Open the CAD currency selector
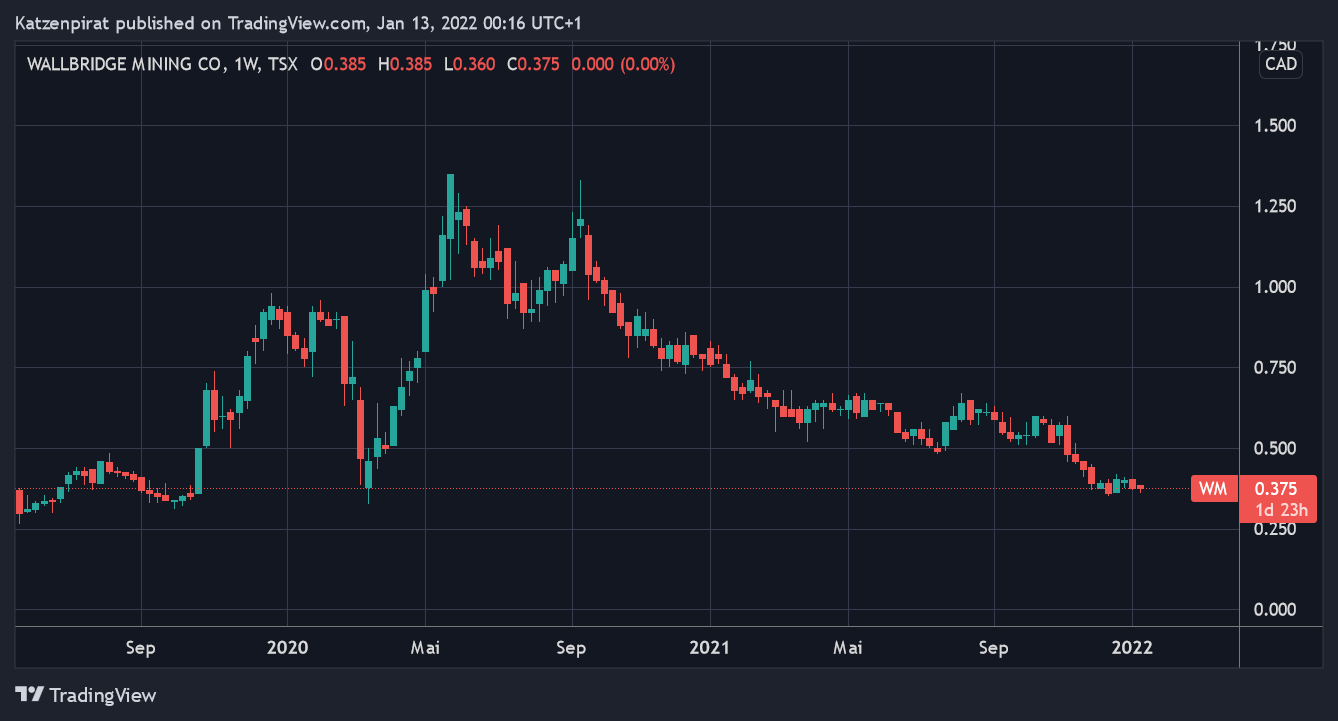The height and width of the screenshot is (721, 1338). coord(1280,64)
